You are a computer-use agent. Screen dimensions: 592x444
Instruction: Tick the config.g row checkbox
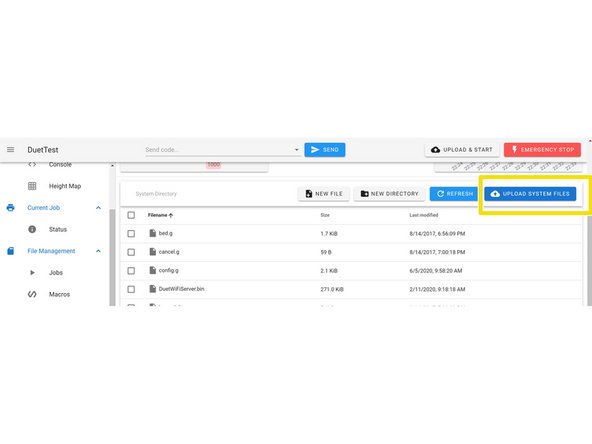(x=131, y=270)
